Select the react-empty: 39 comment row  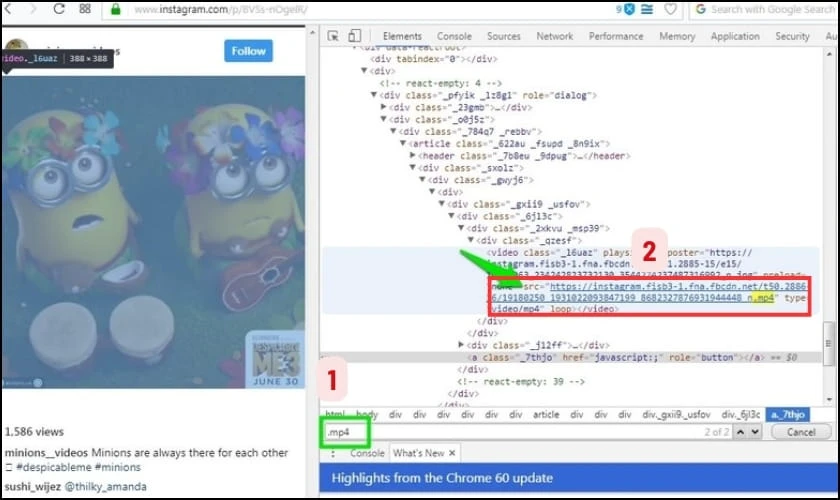pyautogui.click(x=521, y=382)
